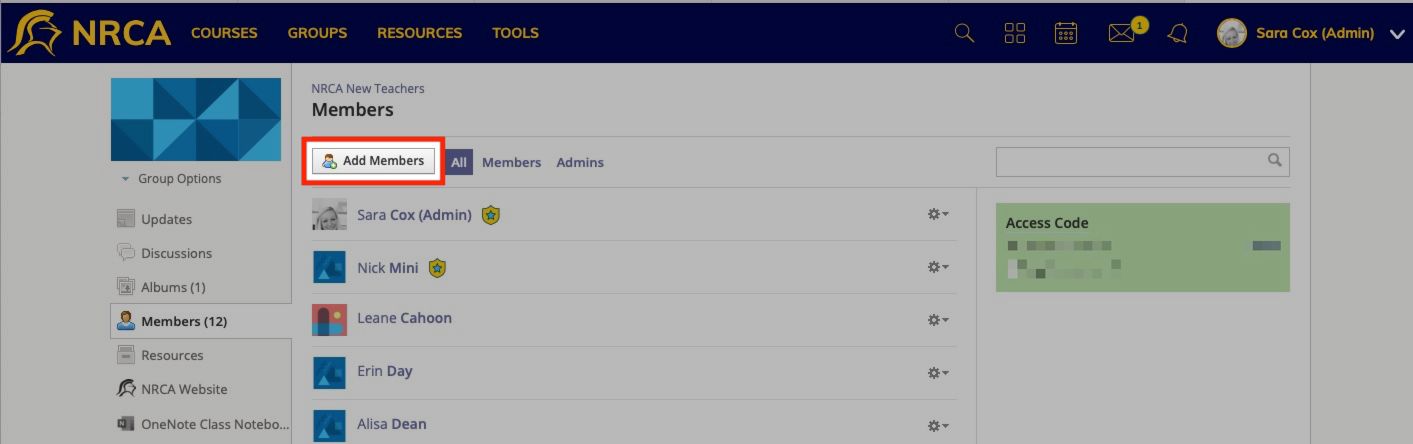Open the search magnifier in top bar
Image resolution: width=1413 pixels, height=444 pixels.
coord(964,33)
